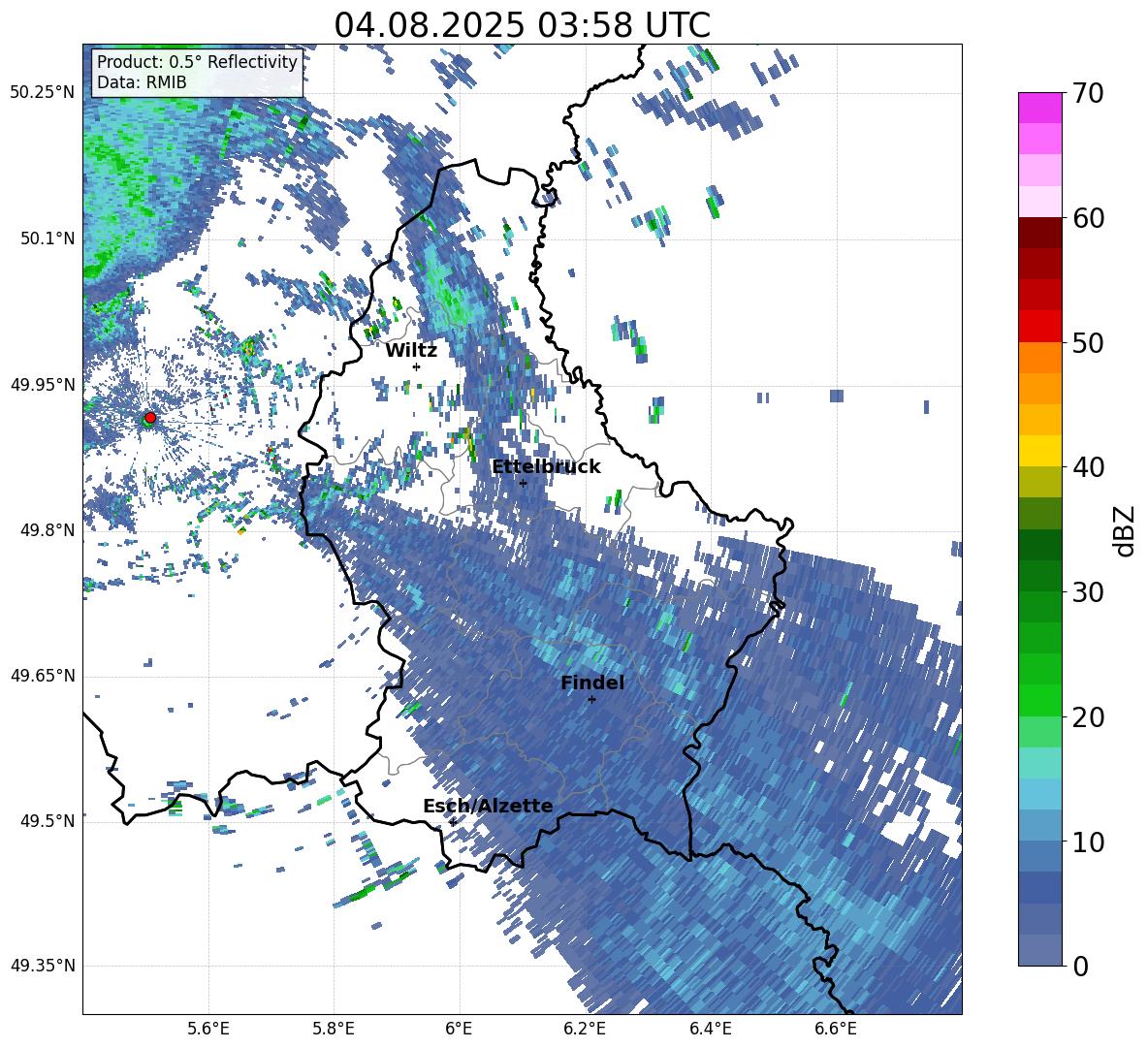Viewport: 1148px width, 1048px height.
Task: Click the 6°E longitude label
Action: click(x=459, y=1029)
